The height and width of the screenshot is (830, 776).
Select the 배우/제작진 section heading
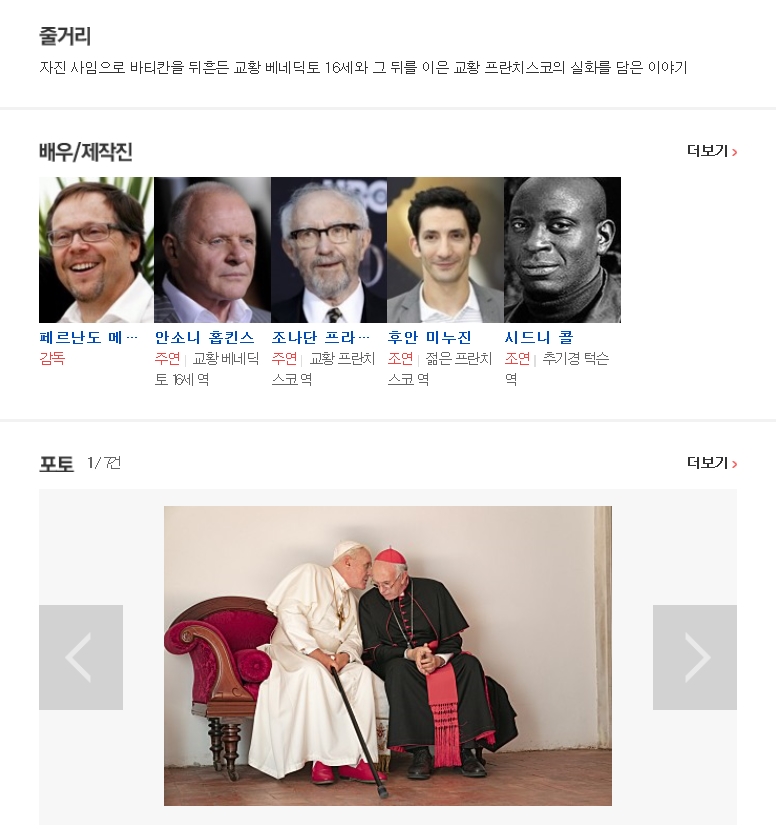pos(86,152)
